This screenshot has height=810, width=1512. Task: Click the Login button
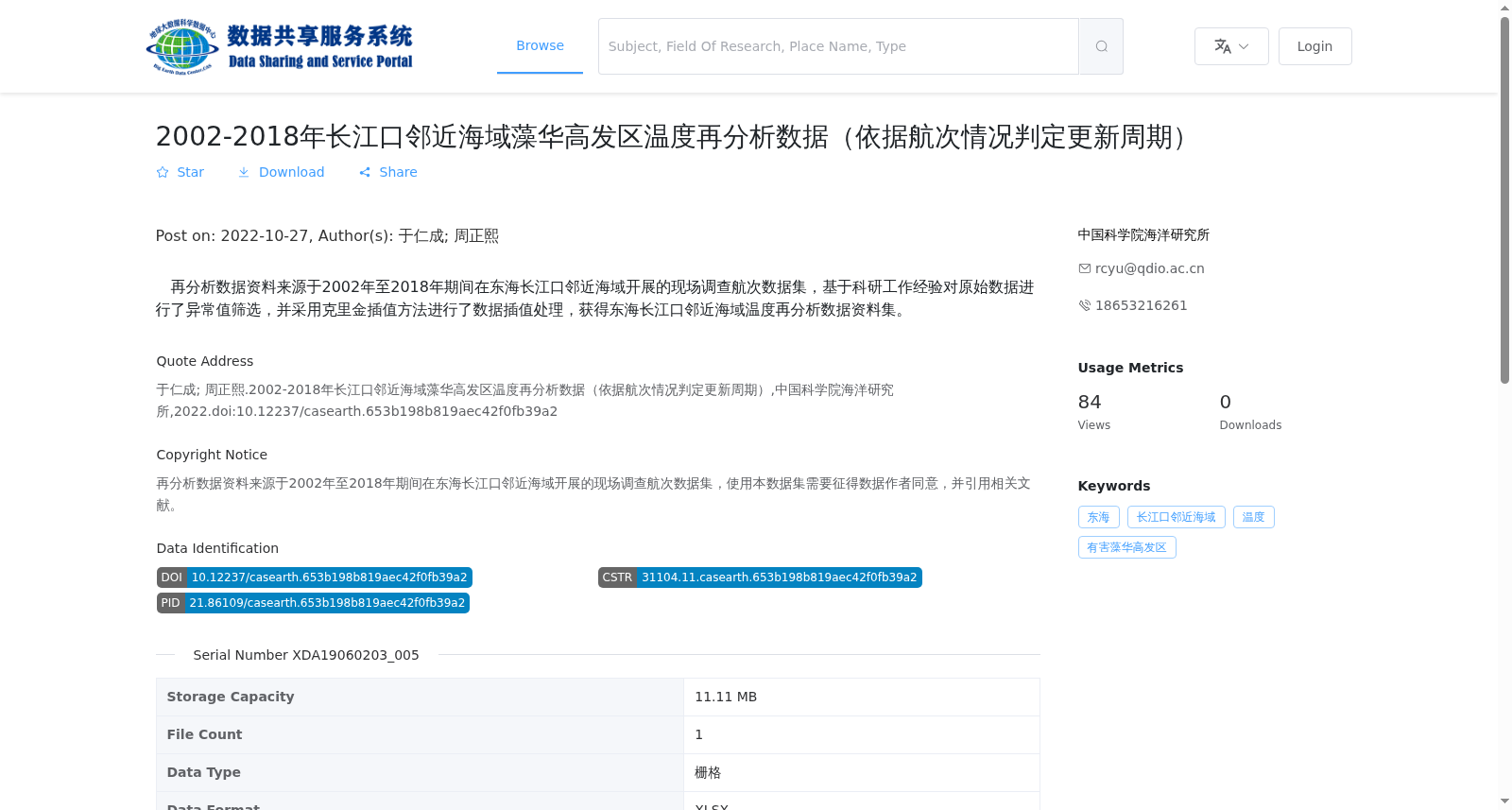click(x=1314, y=46)
